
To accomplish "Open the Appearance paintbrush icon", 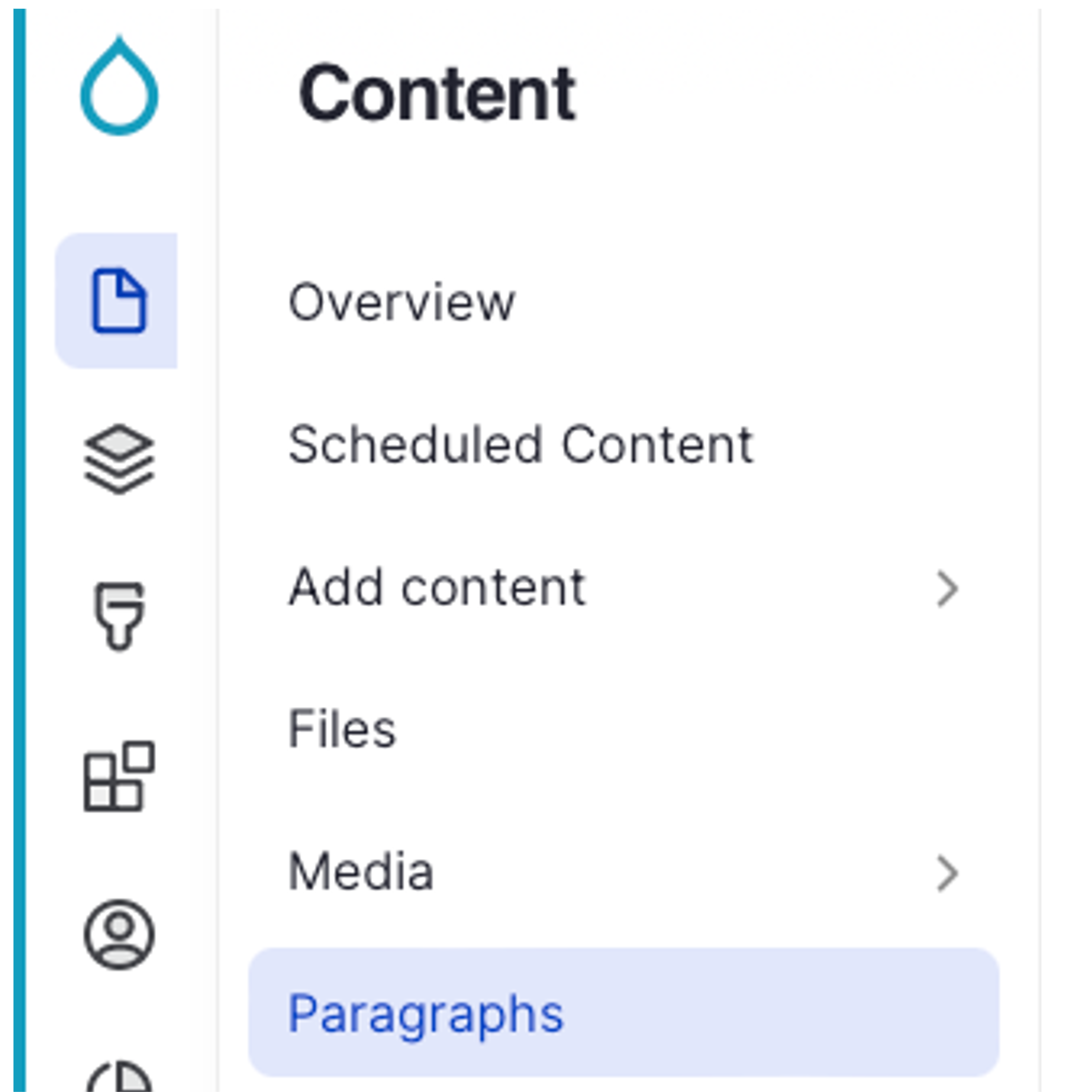I will click(119, 616).
